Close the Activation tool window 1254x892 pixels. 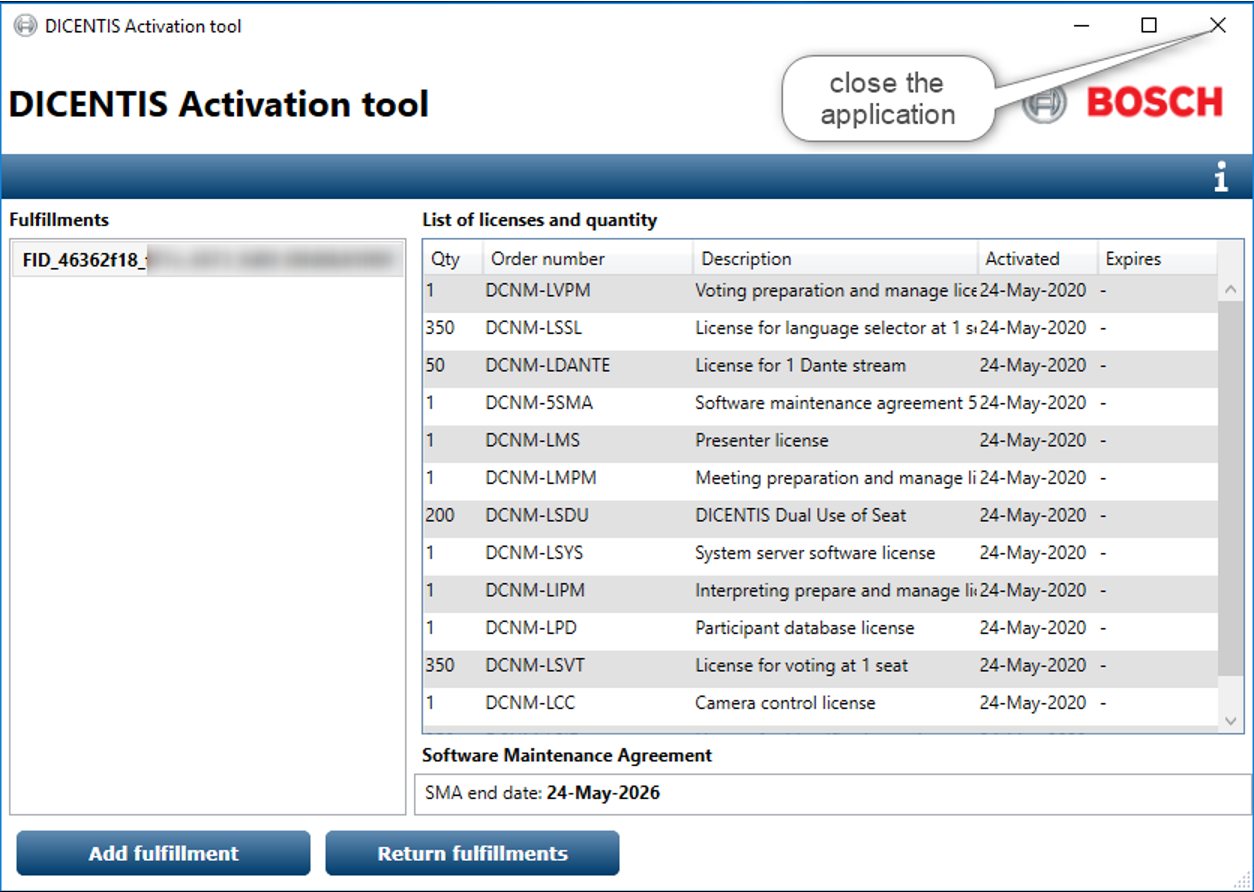click(x=1217, y=26)
